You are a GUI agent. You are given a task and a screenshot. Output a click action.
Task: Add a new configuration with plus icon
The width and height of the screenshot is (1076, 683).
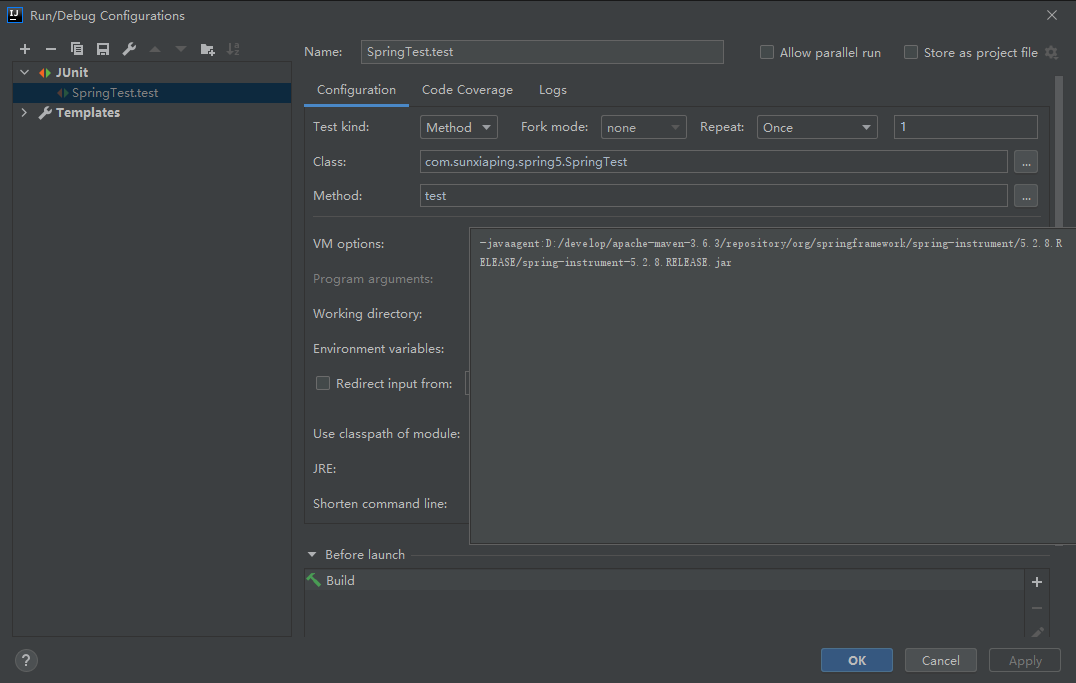click(x=25, y=49)
